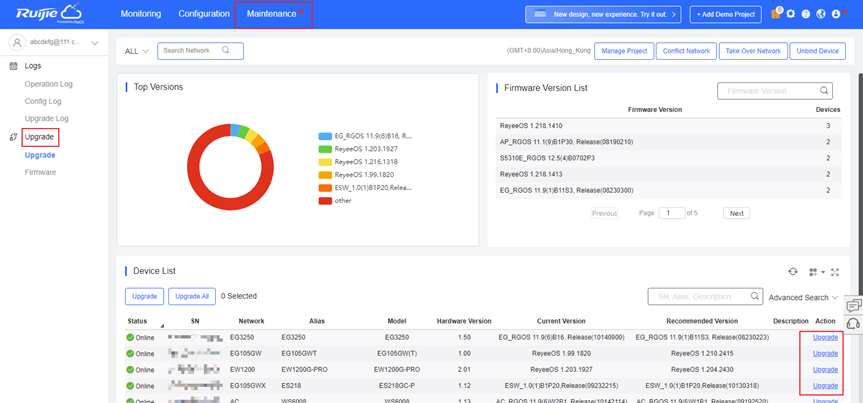Open the column display dropdown
This screenshot has height=403, width=863.
point(815,272)
